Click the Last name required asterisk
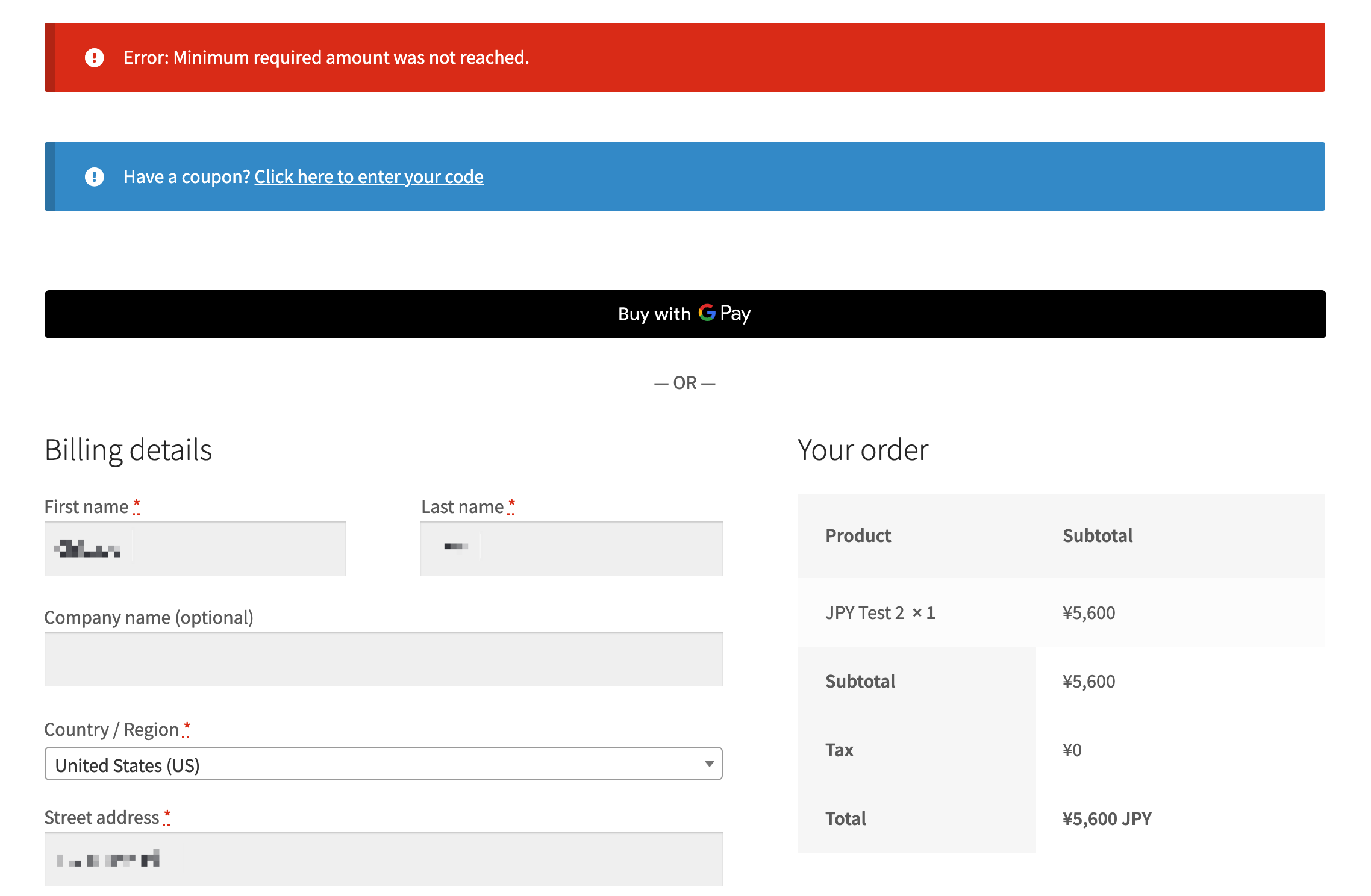 pyautogui.click(x=511, y=504)
